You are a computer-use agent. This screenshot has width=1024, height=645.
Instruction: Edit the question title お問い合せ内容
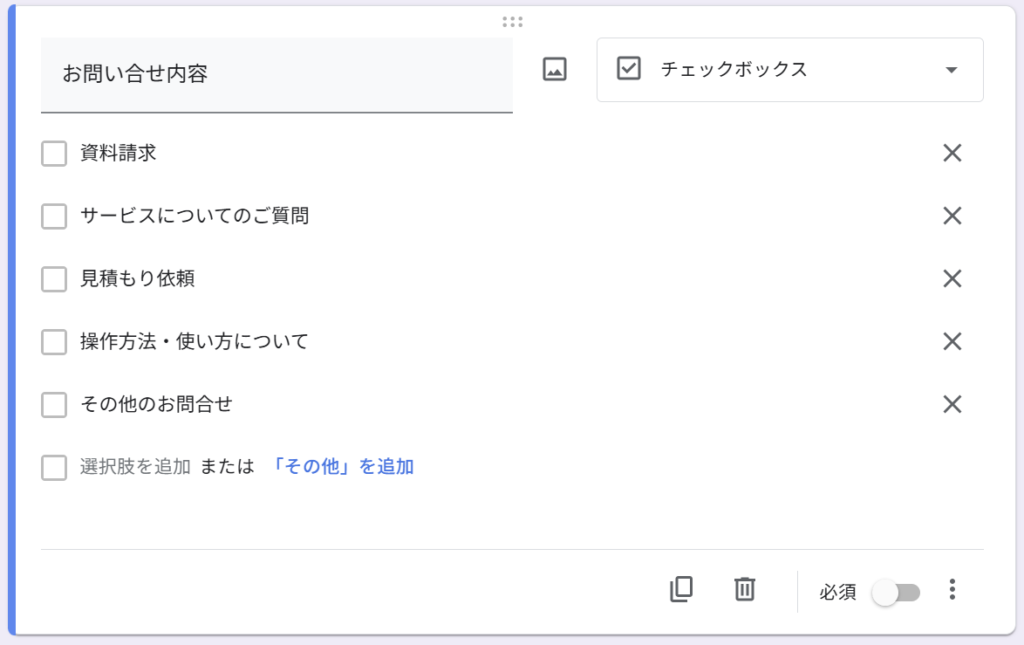click(276, 74)
